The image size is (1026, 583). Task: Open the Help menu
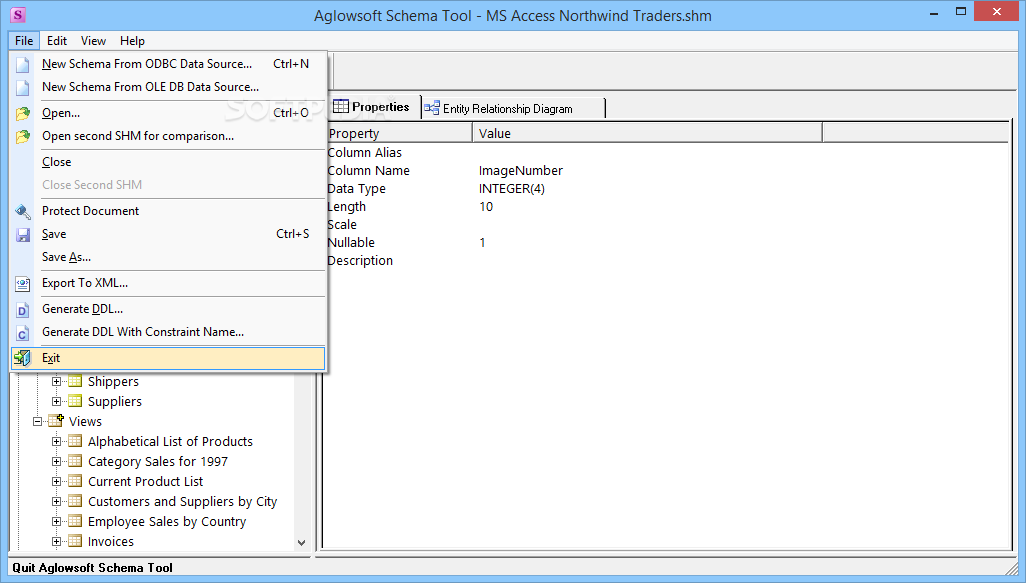coord(132,41)
